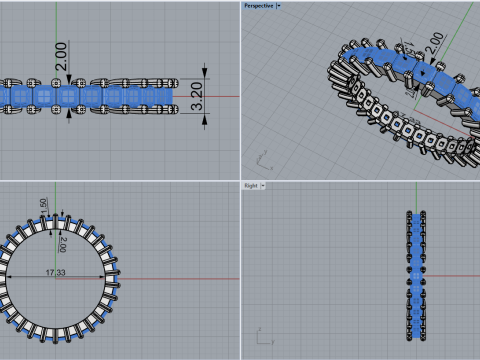Viewport: 480px width, 360px height.
Task: Click the Right viewport title label
Action: 251,186
